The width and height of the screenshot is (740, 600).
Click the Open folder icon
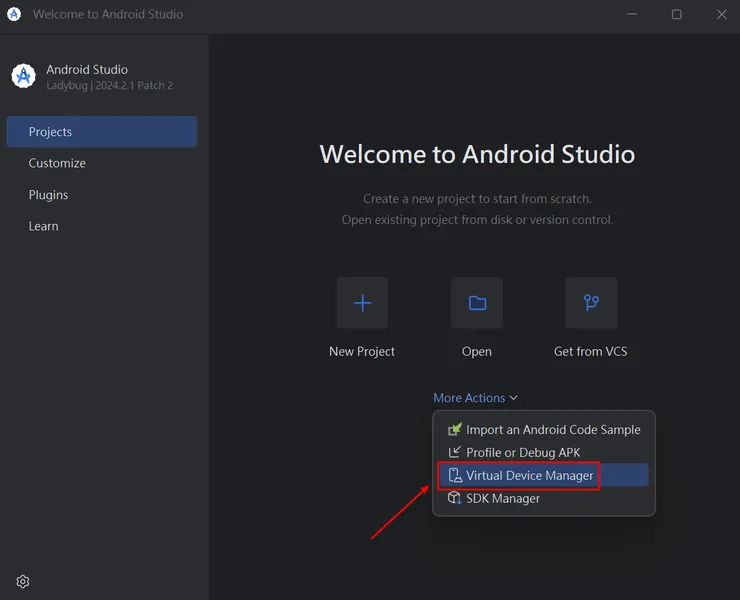point(477,303)
